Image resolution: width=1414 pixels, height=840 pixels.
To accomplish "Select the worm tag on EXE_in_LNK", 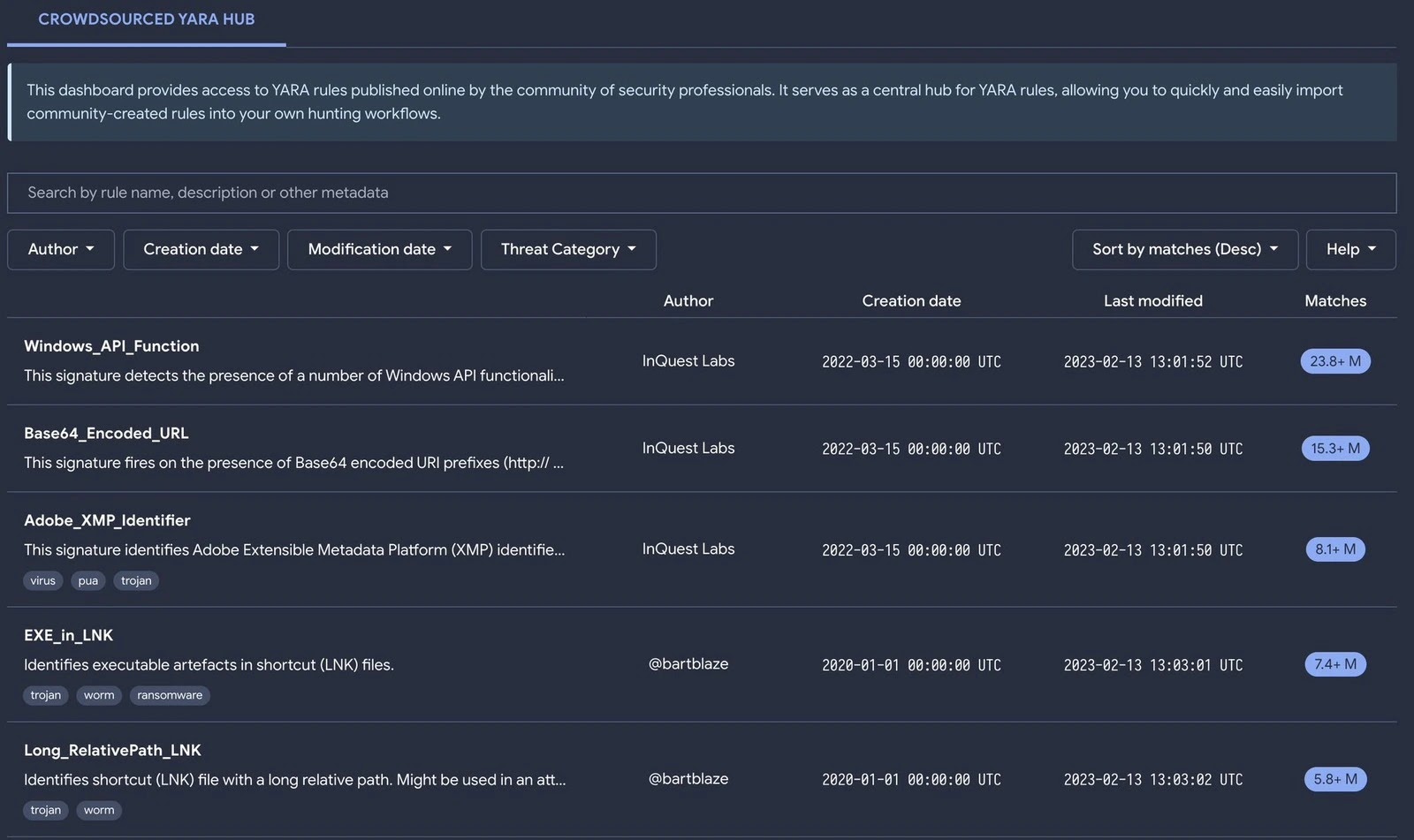I will [x=99, y=695].
